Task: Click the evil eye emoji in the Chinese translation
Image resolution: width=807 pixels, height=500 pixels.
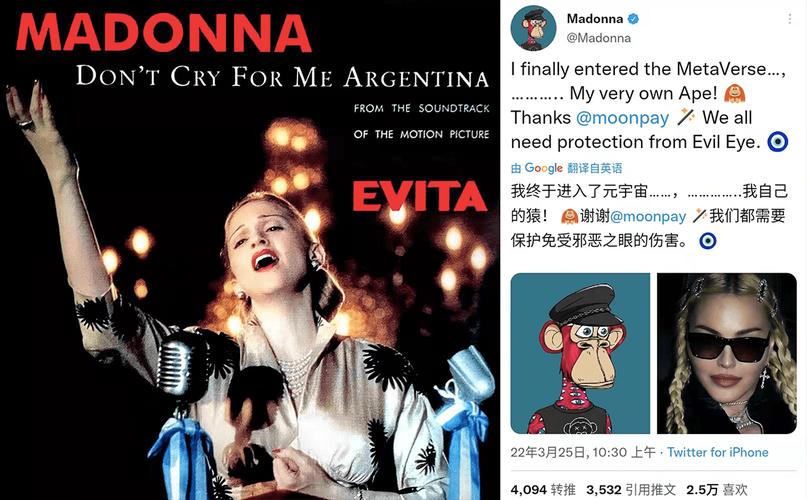Action: click(708, 240)
